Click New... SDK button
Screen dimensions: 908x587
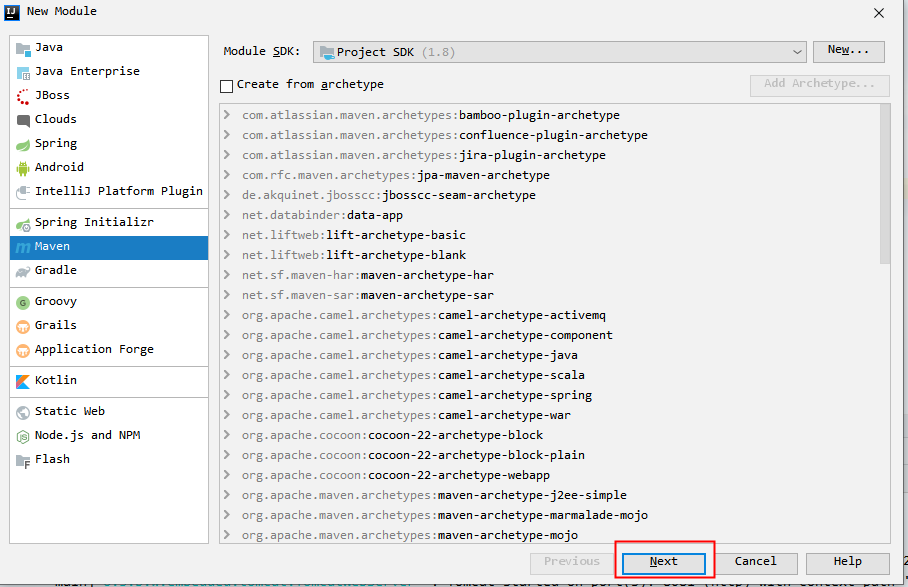pyautogui.click(x=848, y=51)
